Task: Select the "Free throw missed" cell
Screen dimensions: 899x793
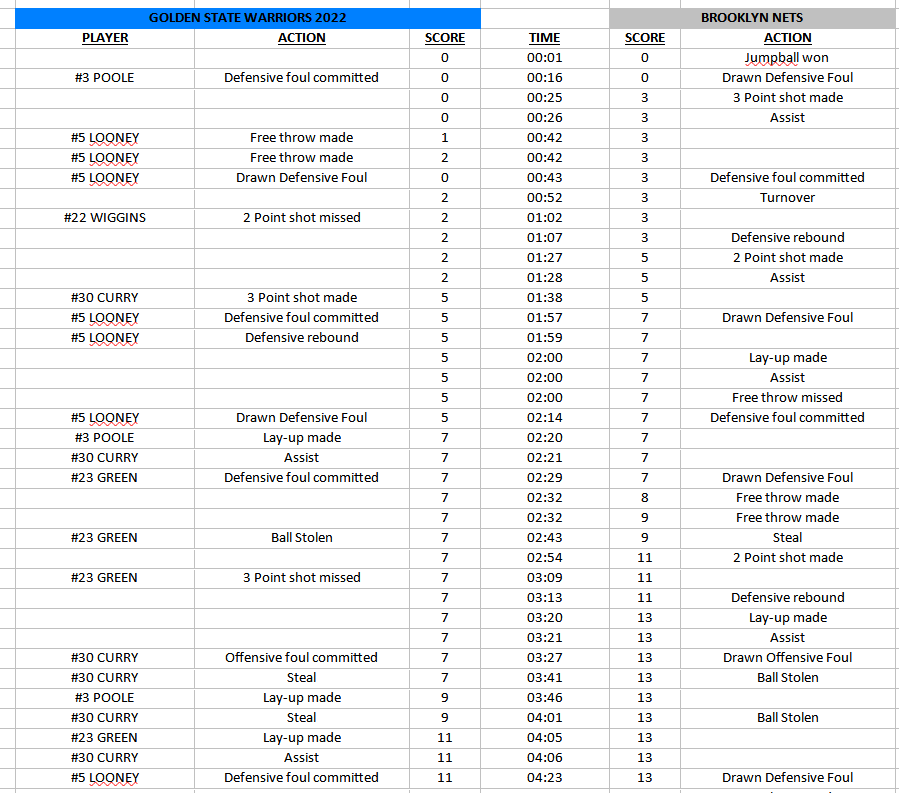Action: pos(788,398)
